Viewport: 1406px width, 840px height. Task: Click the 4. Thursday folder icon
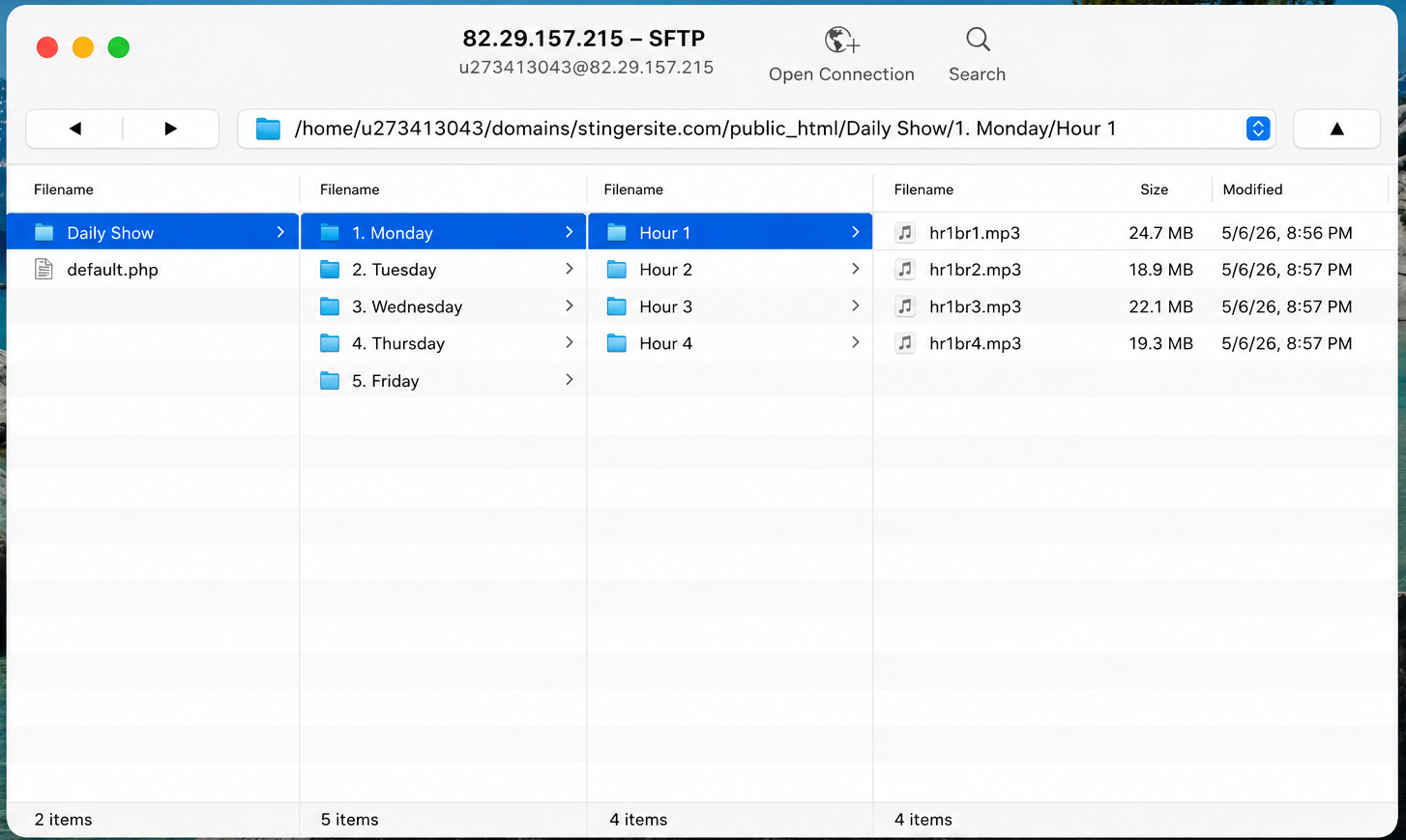[x=330, y=343]
